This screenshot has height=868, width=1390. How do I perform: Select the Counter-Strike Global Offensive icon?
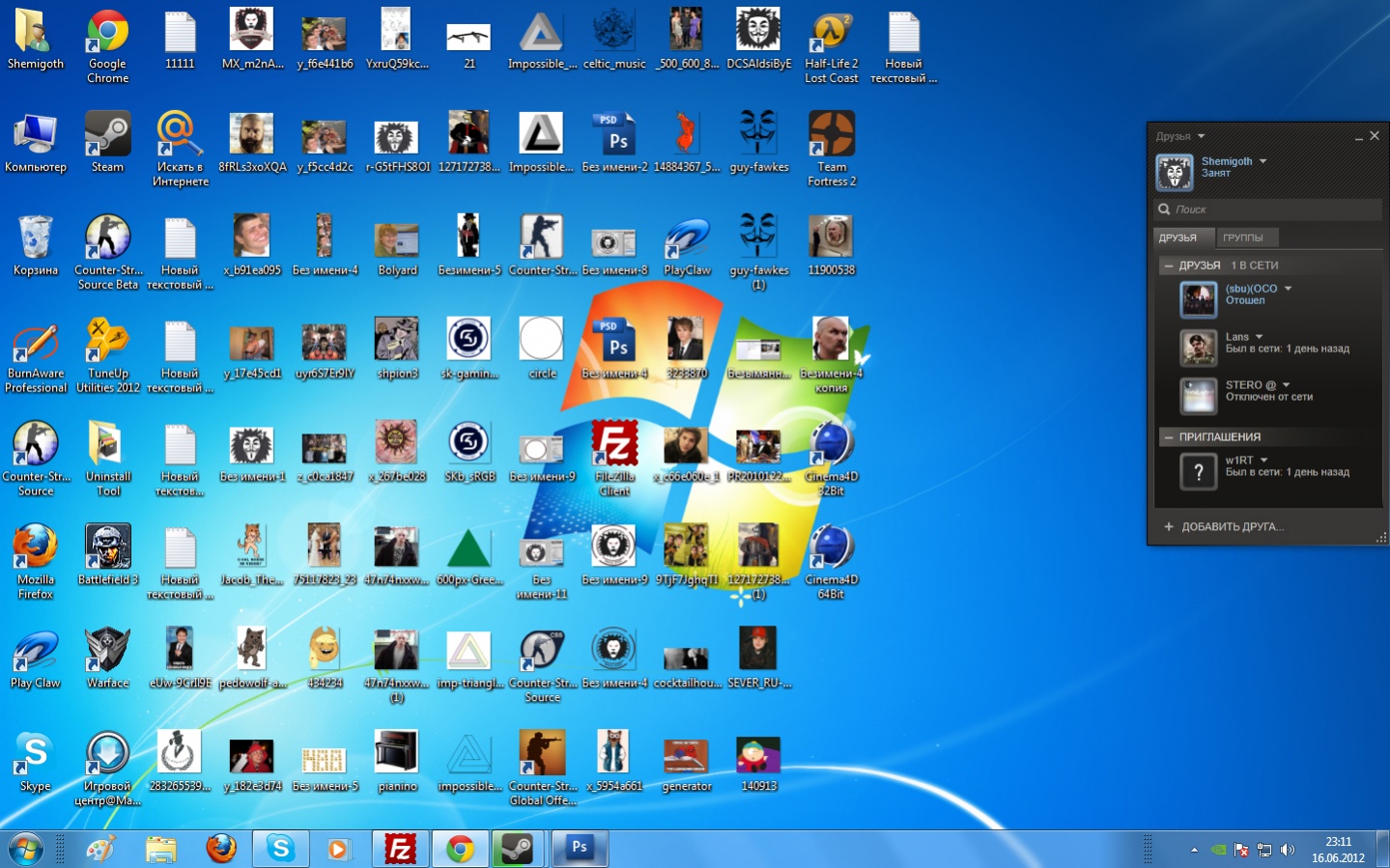pos(542,754)
